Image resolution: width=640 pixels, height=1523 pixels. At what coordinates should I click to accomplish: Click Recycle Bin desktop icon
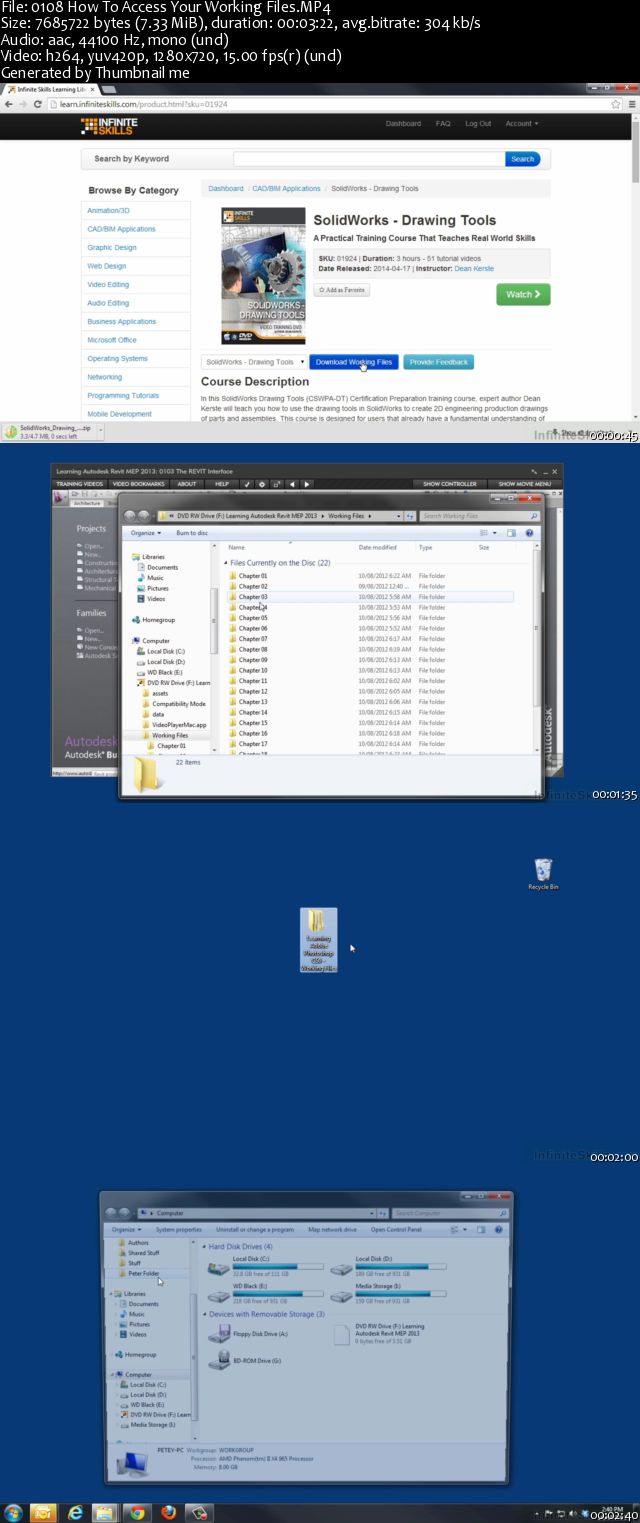[543, 874]
